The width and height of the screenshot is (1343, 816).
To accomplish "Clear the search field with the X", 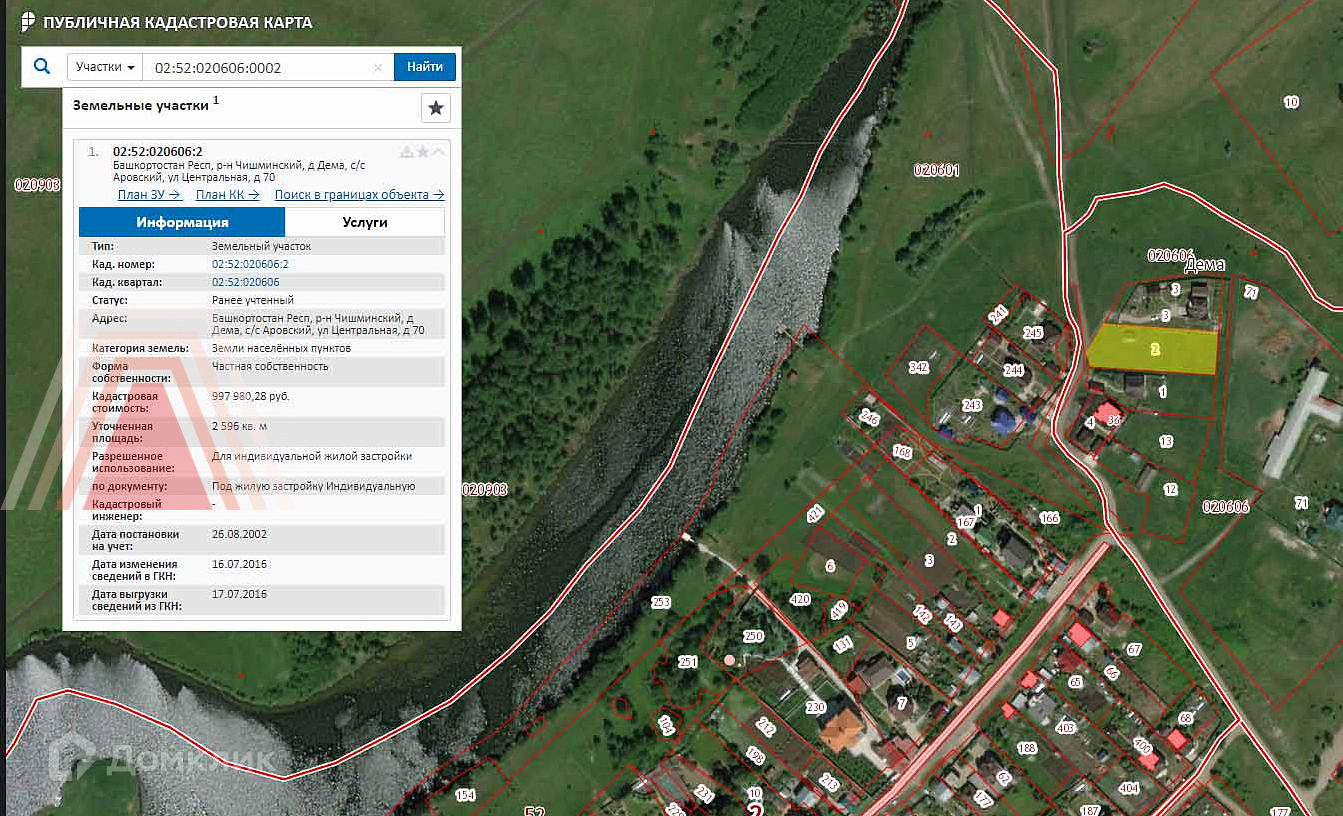I will tap(378, 68).
